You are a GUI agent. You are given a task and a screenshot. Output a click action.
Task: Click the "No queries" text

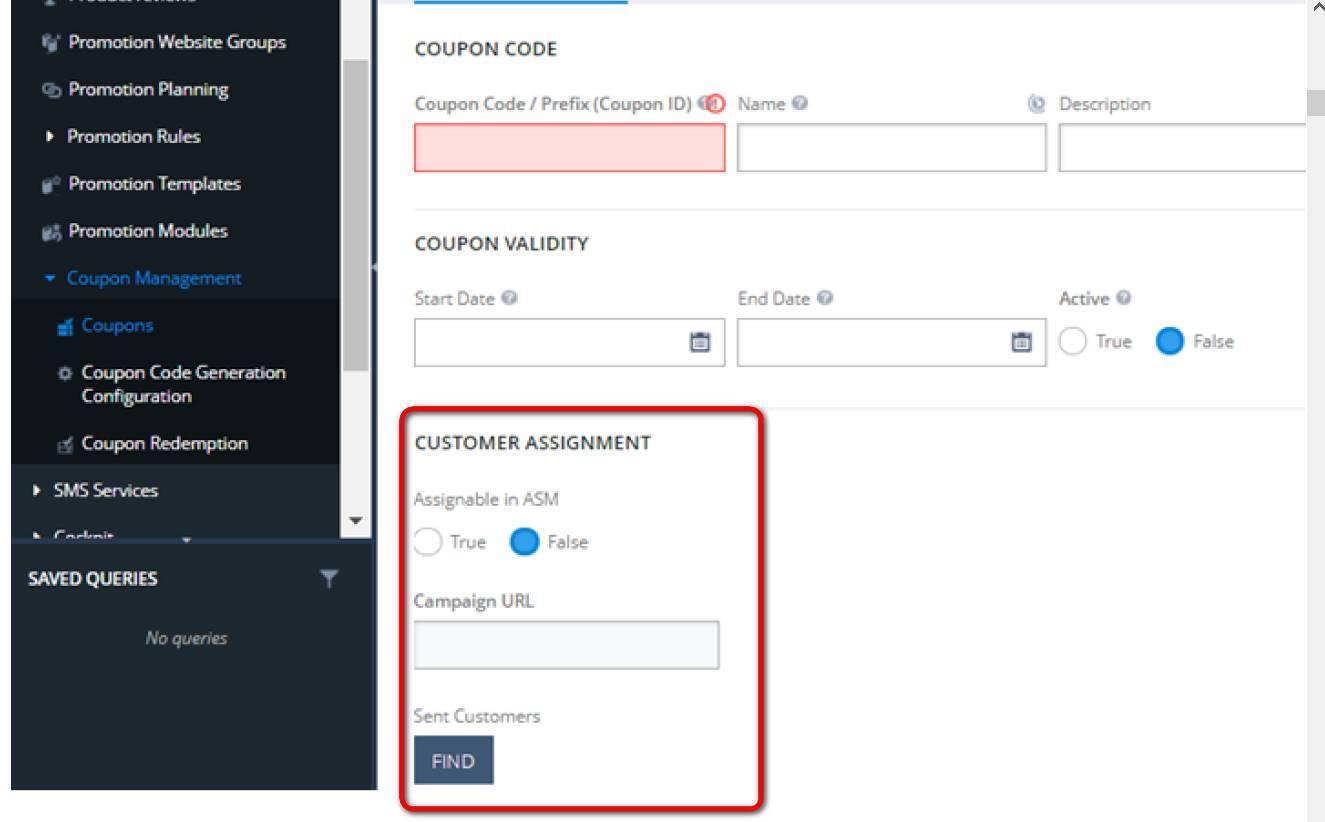[x=187, y=638]
